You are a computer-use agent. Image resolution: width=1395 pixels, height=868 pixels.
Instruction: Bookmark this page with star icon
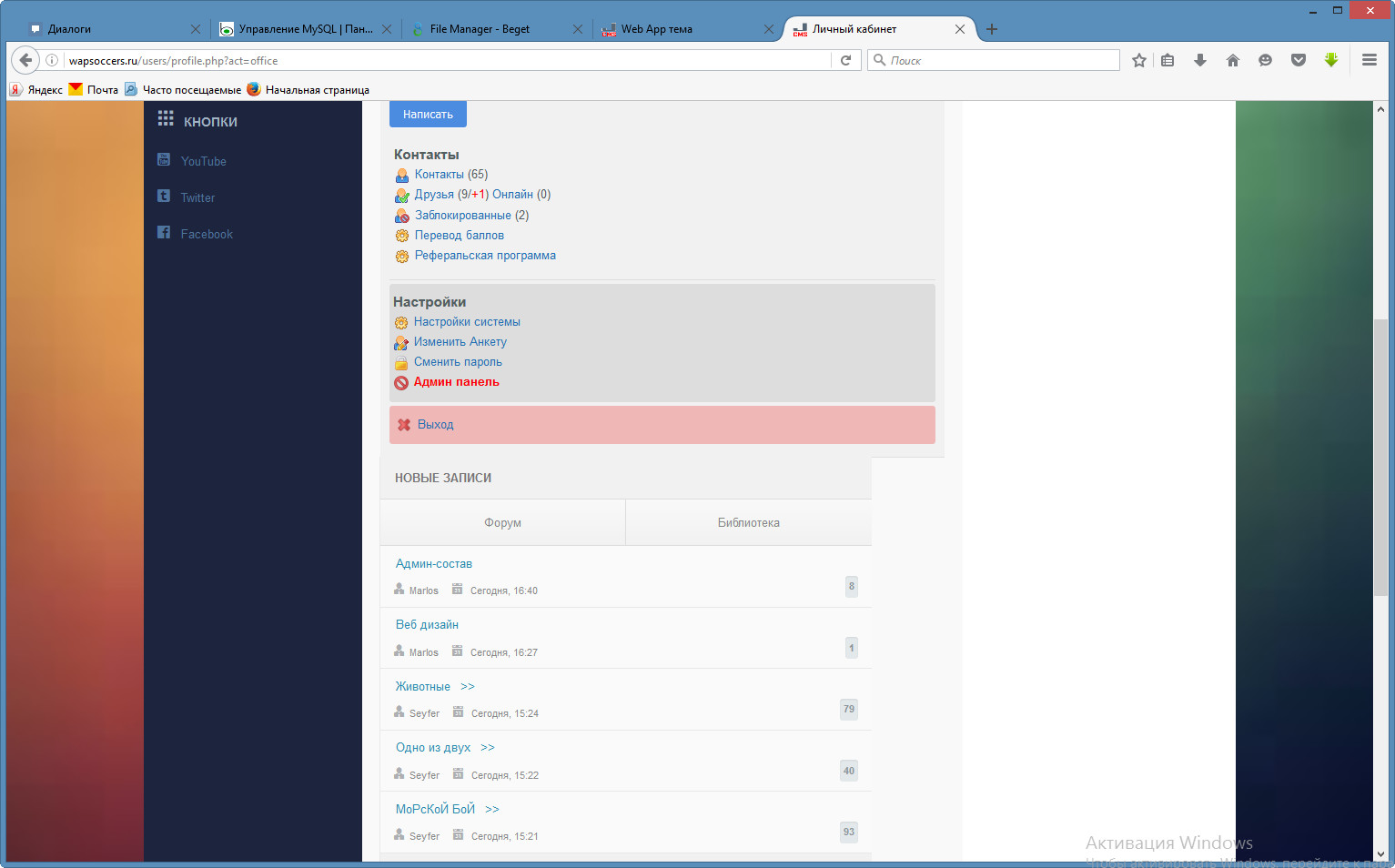pyautogui.click(x=1138, y=60)
